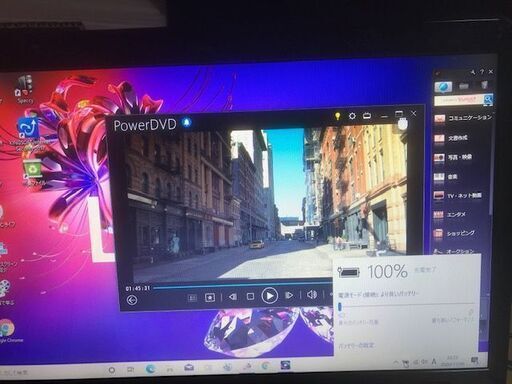Click the PowerDVD disc icon on taskbar
This screenshot has width=512, height=384.
tap(285, 365)
